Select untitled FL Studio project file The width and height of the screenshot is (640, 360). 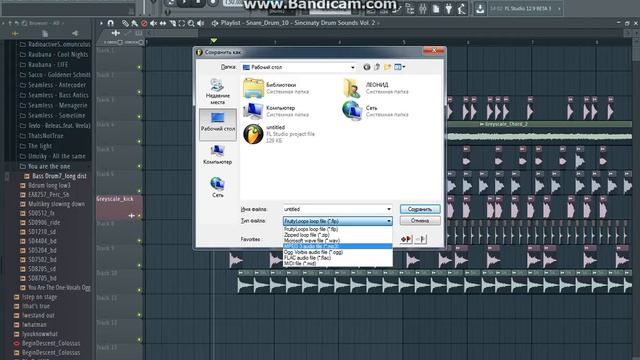279,134
